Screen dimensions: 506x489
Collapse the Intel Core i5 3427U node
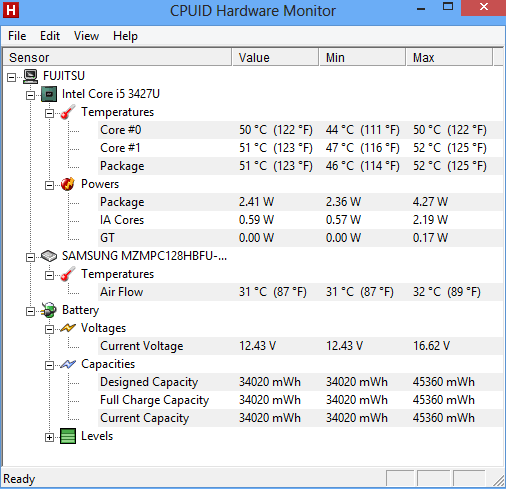point(30,95)
